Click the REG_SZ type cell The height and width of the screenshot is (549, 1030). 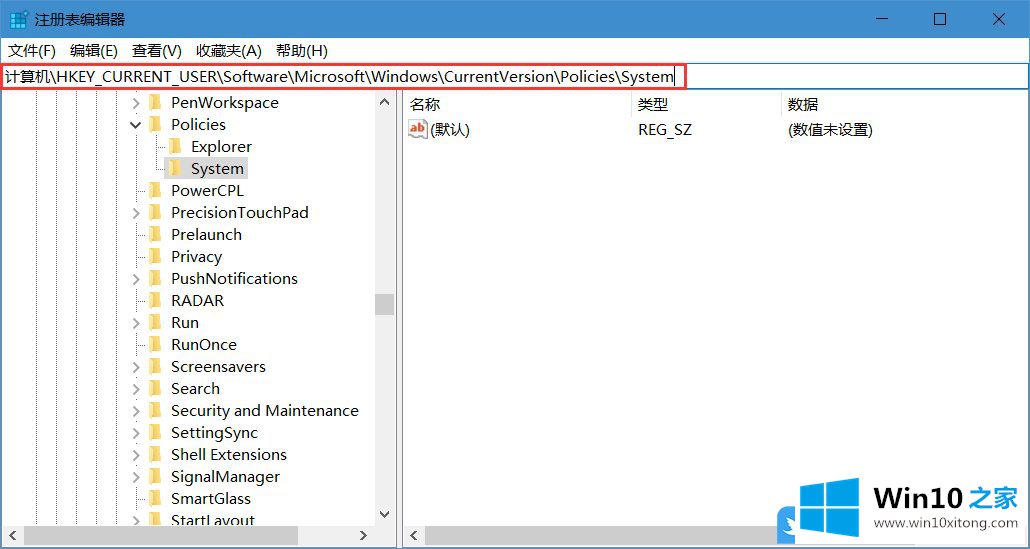coord(665,130)
